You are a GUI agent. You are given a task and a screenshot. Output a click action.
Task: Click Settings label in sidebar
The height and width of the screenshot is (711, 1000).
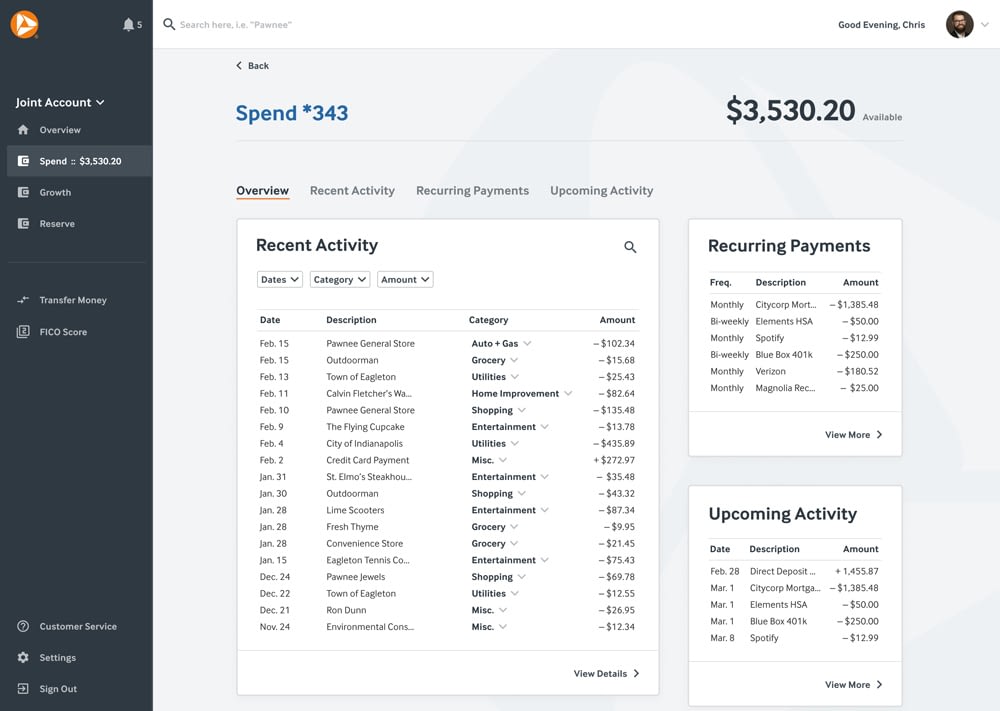[57, 657]
